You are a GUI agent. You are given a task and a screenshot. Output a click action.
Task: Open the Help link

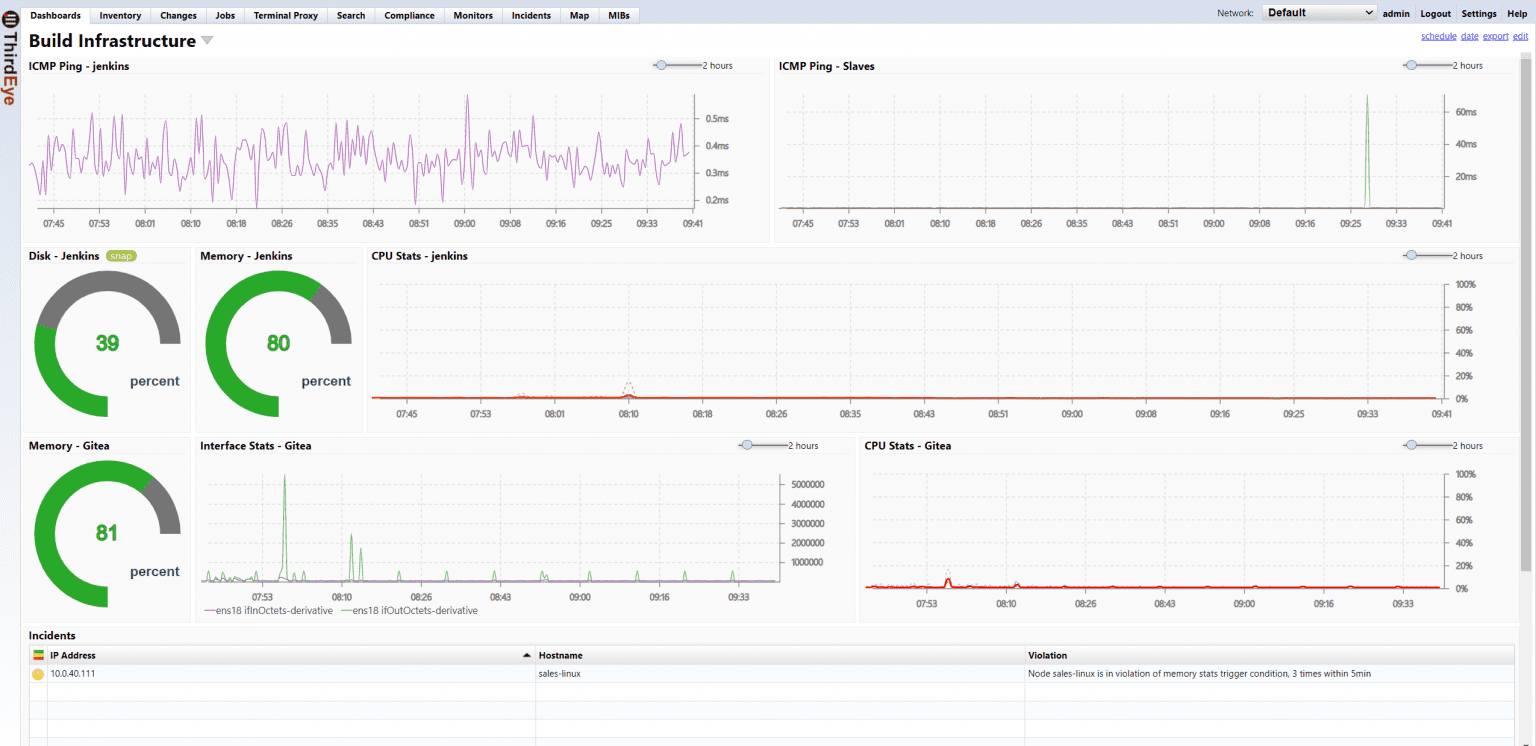pyautogui.click(x=1517, y=14)
